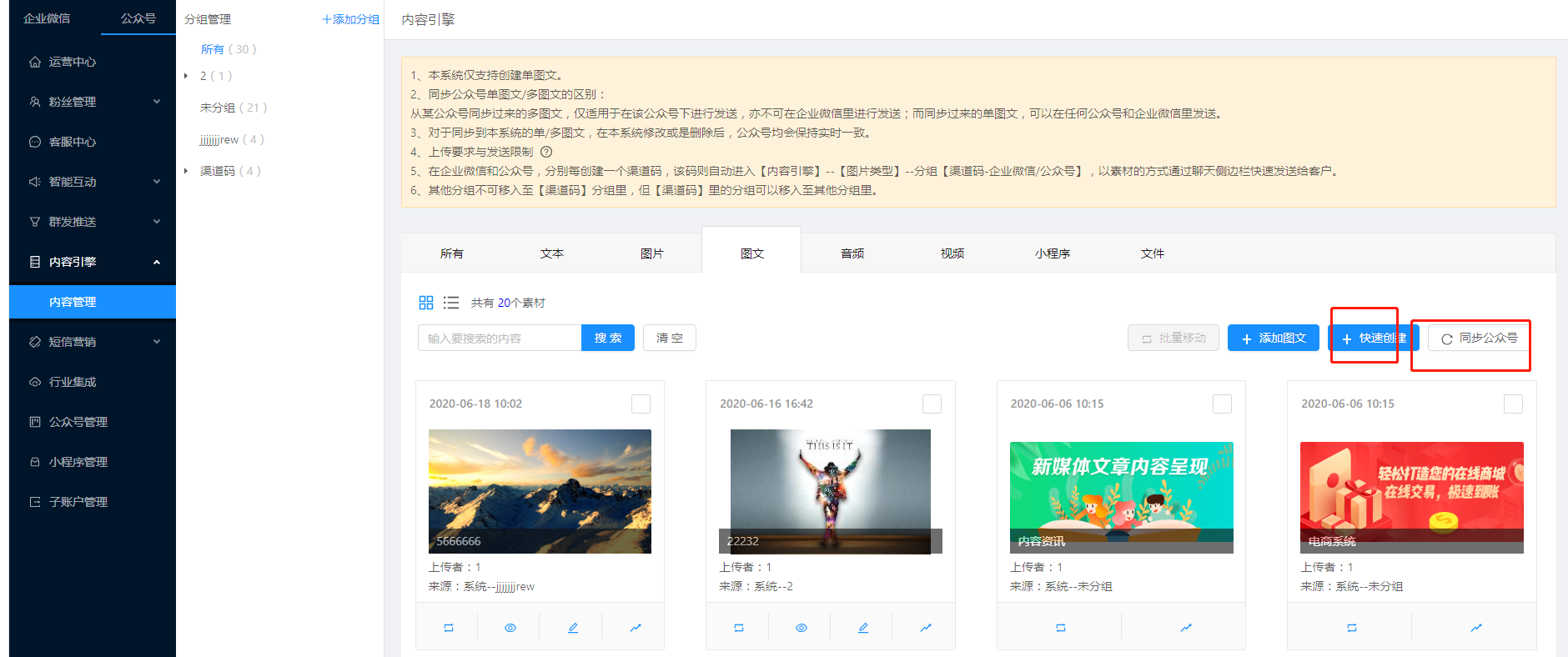1568x657 pixels.
Task: Edit the 5666666 card with pencil icon
Action: [x=573, y=628]
